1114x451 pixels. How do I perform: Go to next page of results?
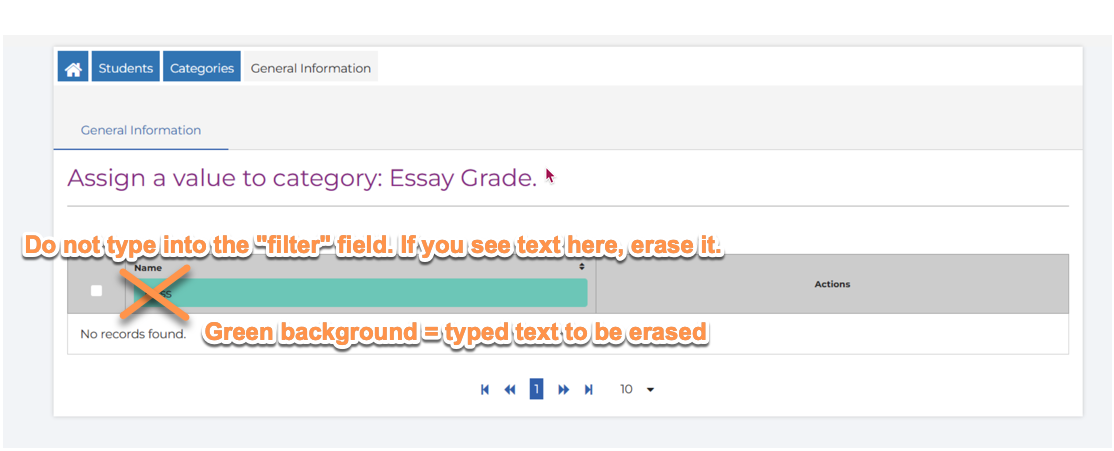(563, 389)
